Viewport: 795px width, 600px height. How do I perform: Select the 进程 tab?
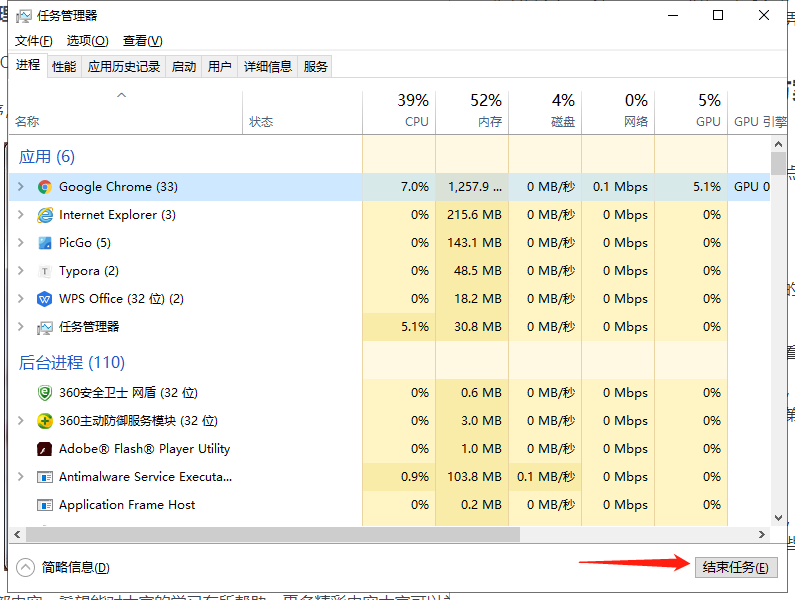click(x=28, y=65)
